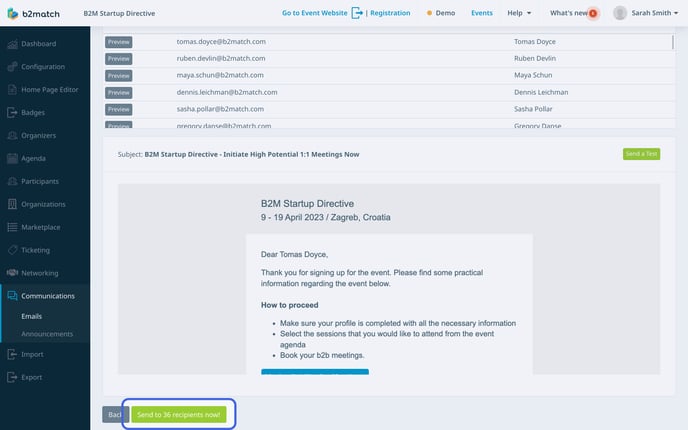
Task: Click the Marketplace list icon
Action: [12, 227]
